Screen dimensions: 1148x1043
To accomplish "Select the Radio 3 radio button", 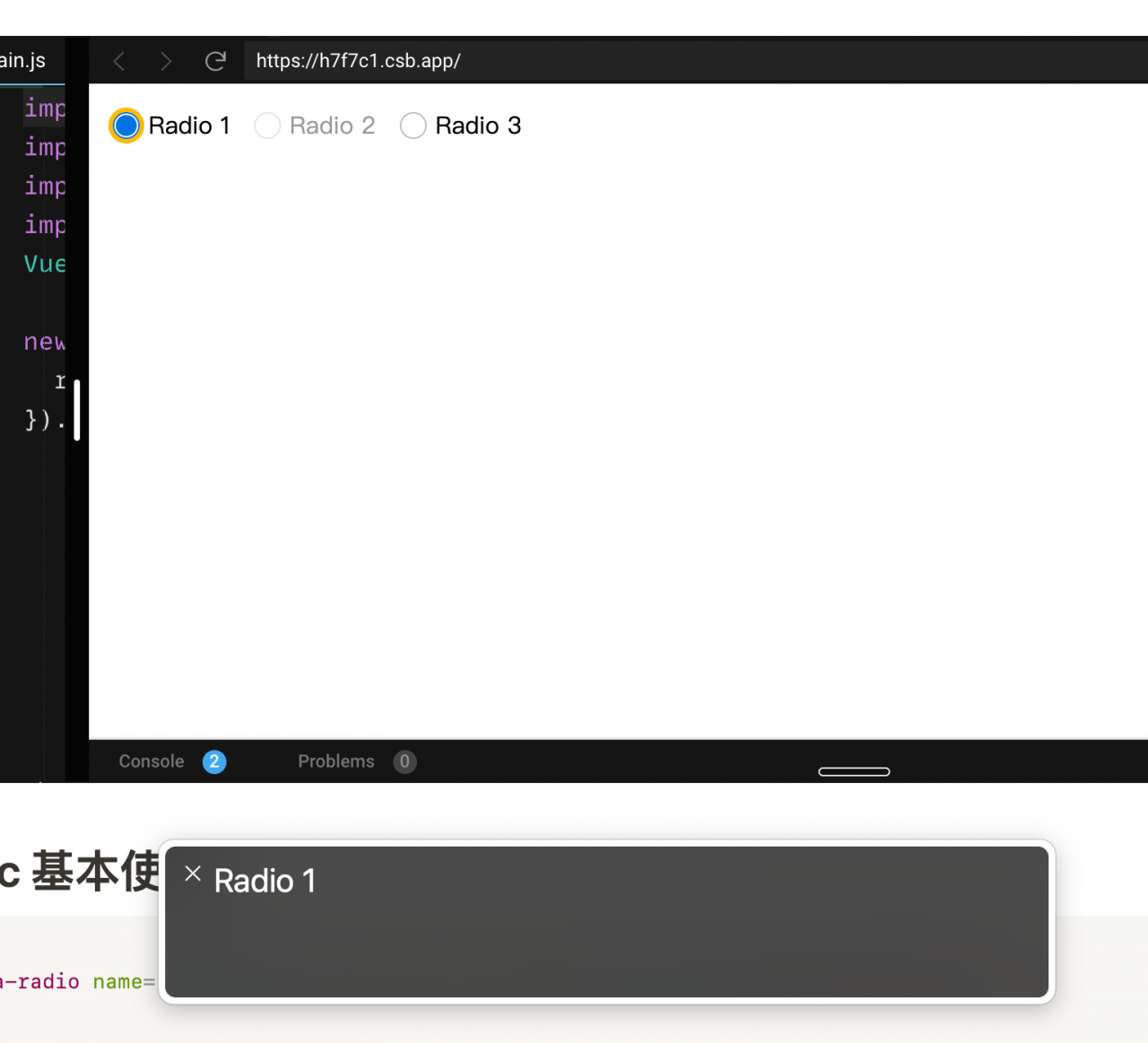I will coord(413,126).
